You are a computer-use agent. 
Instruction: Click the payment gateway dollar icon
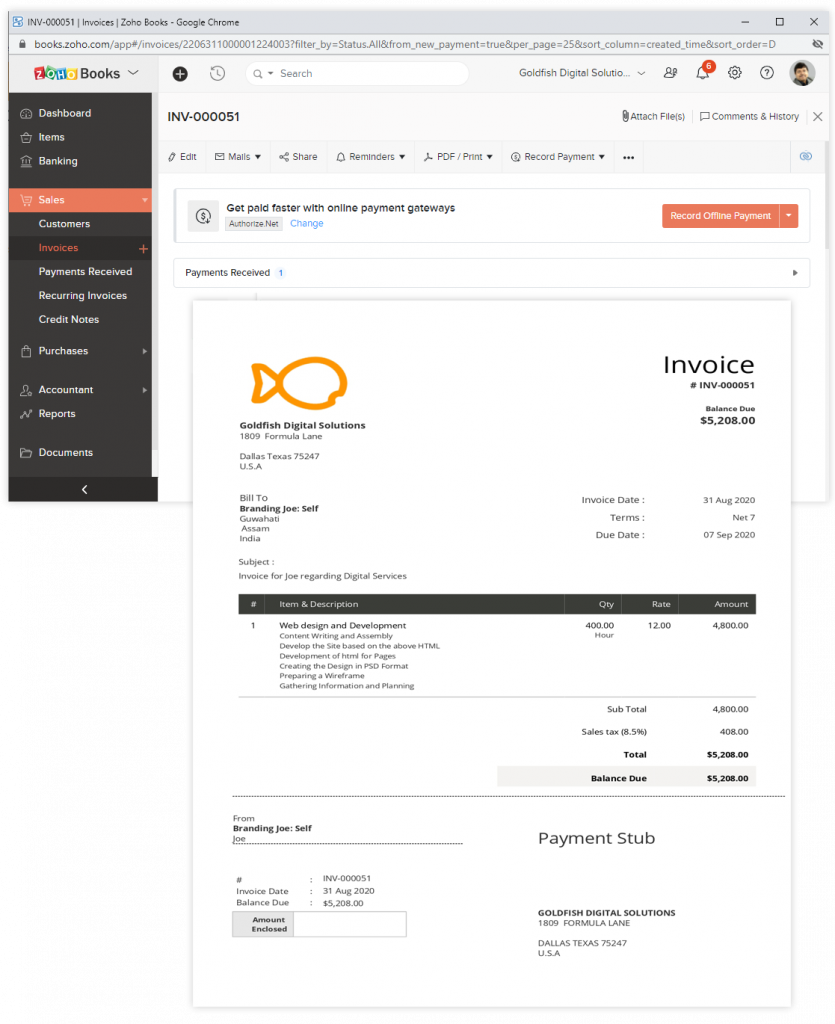(204, 216)
